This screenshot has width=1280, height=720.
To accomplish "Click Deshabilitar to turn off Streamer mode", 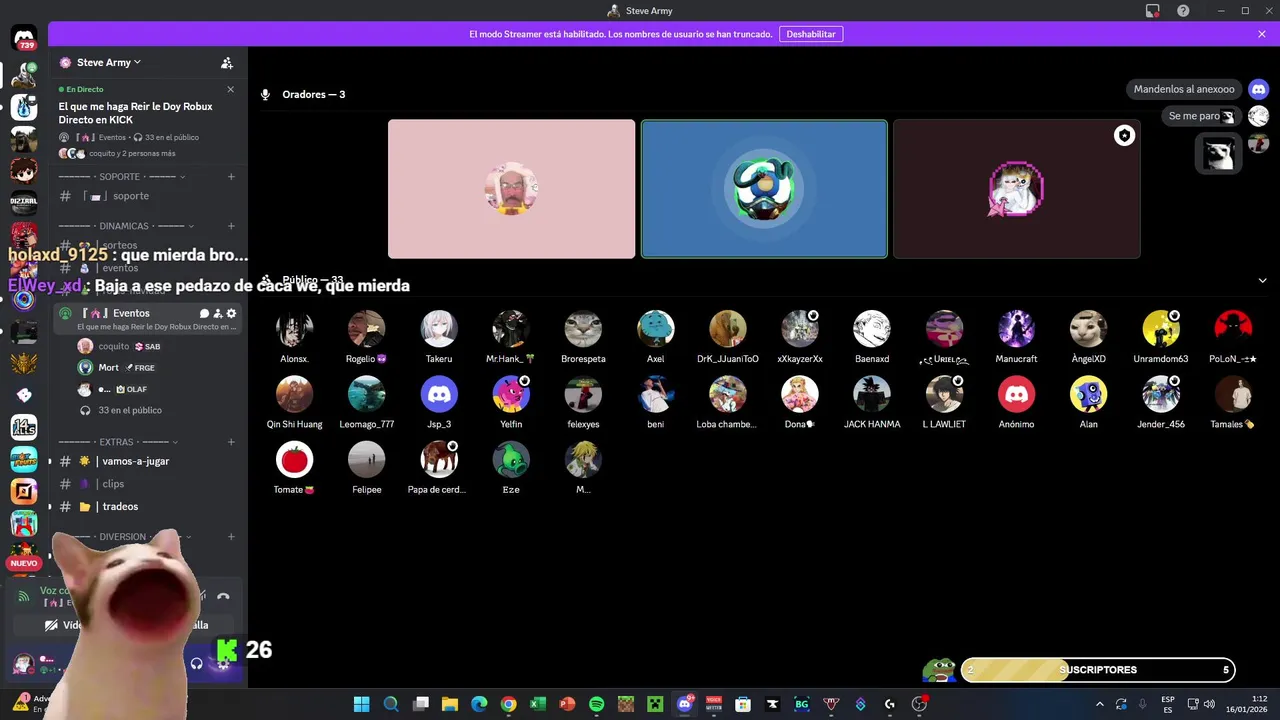I will [811, 34].
